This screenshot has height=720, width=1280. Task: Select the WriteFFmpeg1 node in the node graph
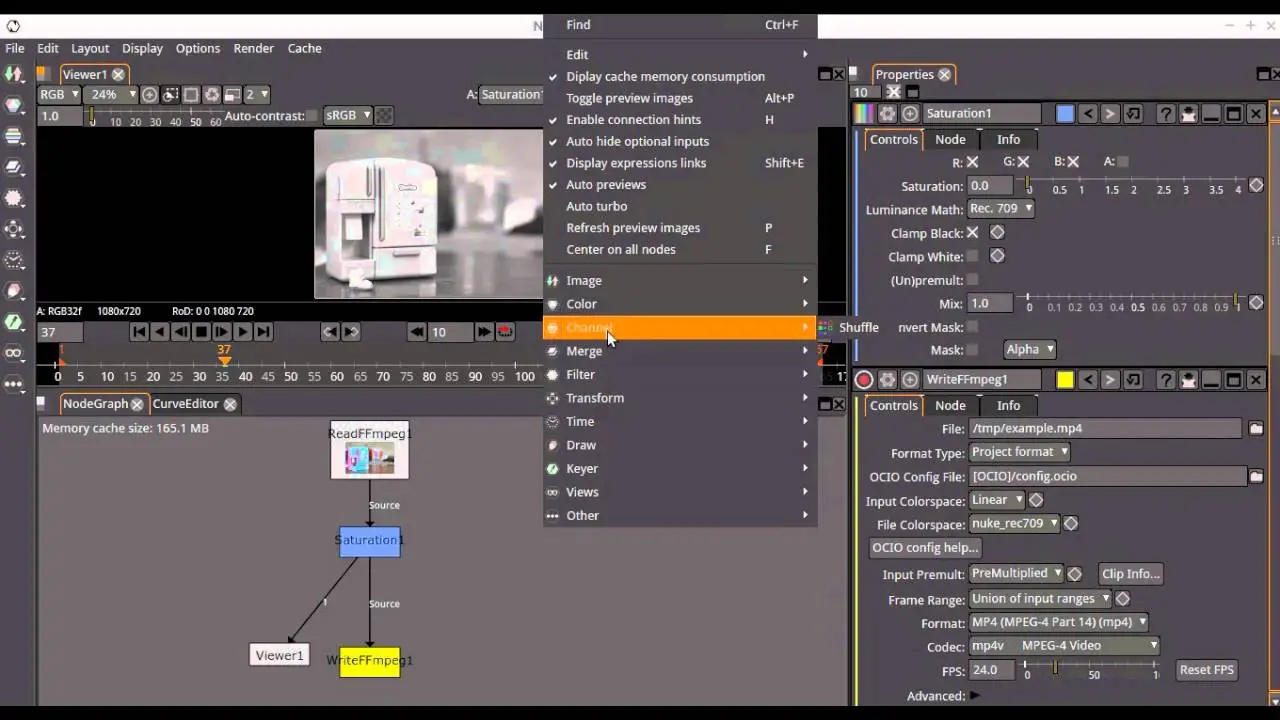(x=368, y=660)
